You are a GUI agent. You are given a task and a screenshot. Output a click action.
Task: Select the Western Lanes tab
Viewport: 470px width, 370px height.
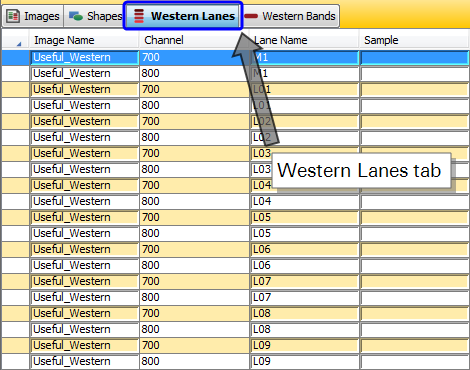(x=183, y=16)
